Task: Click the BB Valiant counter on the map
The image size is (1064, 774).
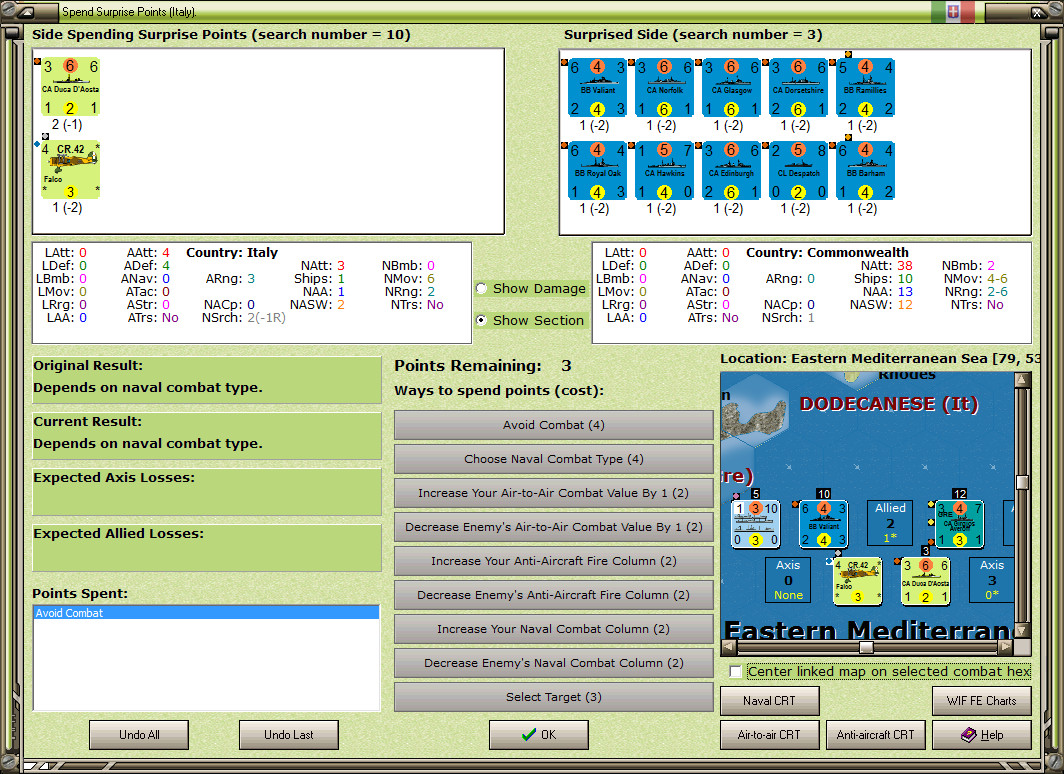Action: (823, 524)
